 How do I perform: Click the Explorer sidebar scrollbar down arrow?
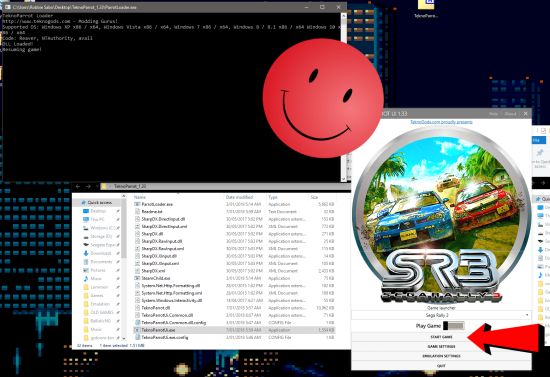coord(123,338)
